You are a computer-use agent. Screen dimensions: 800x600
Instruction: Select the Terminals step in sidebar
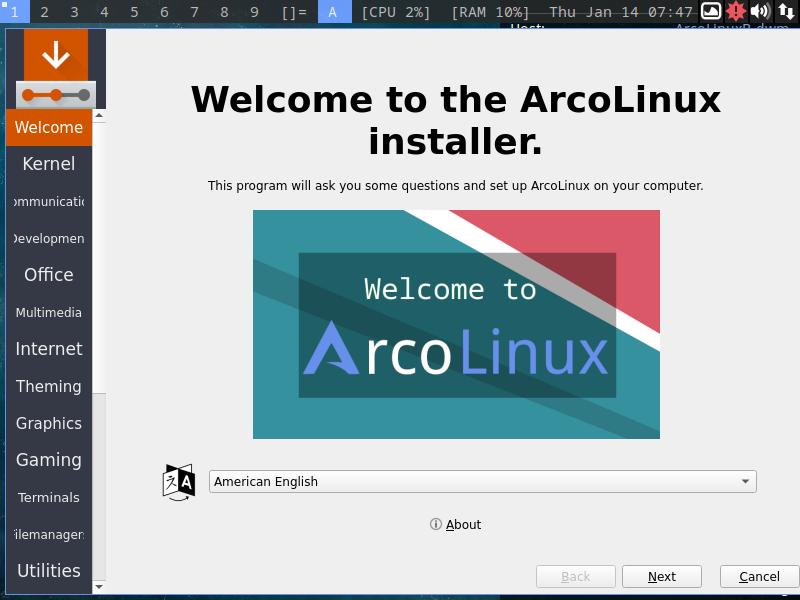pyautogui.click(x=49, y=497)
